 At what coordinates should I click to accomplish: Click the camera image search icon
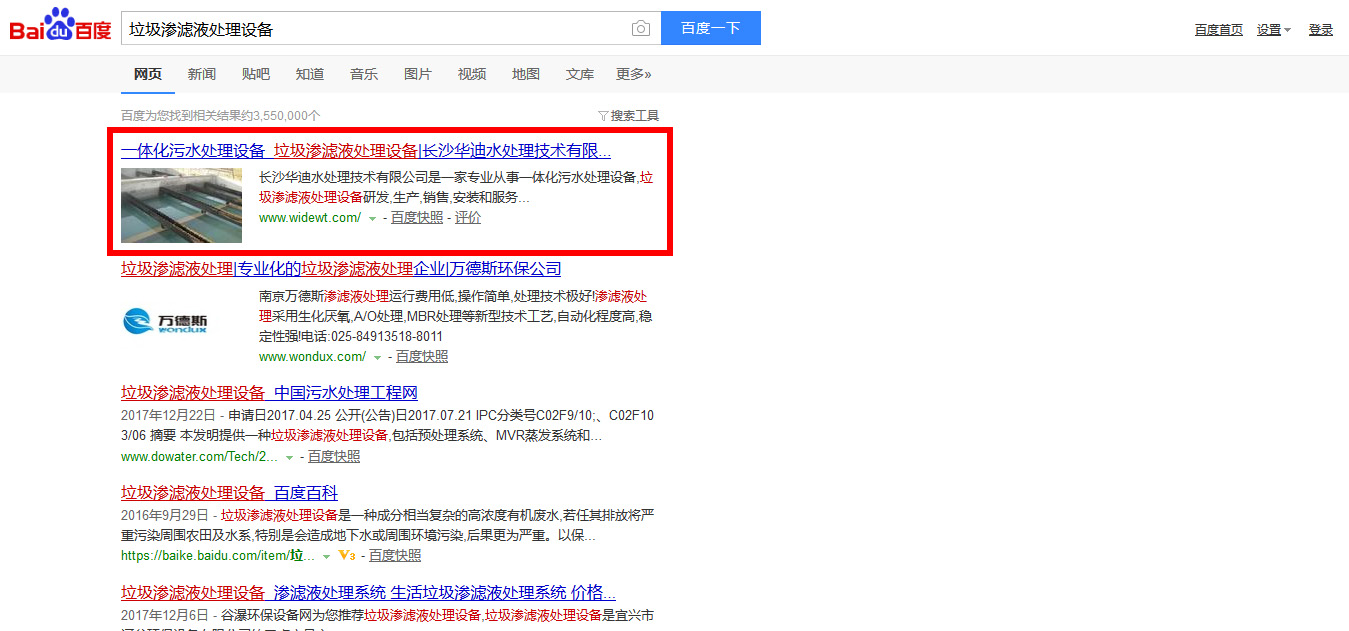point(641,29)
